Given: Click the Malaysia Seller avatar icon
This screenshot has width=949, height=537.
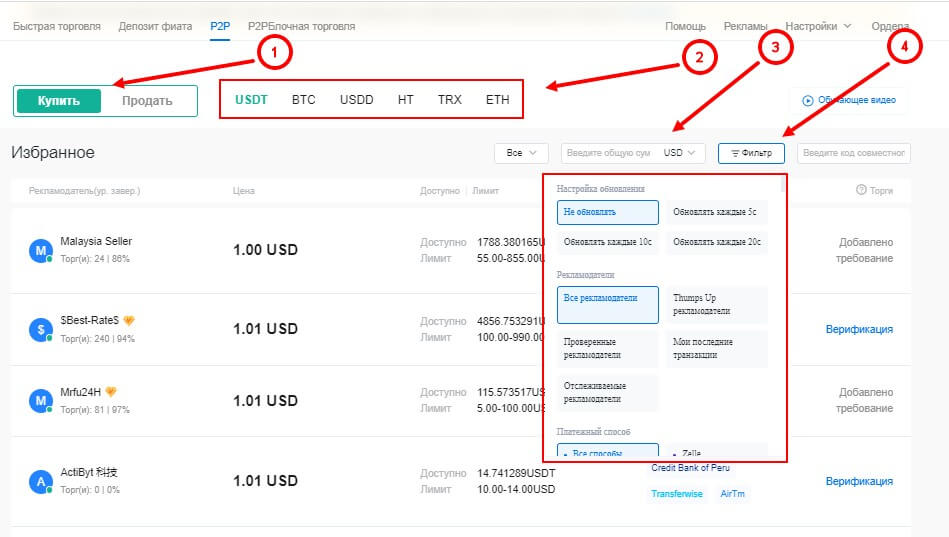Looking at the screenshot, I should tap(40, 250).
